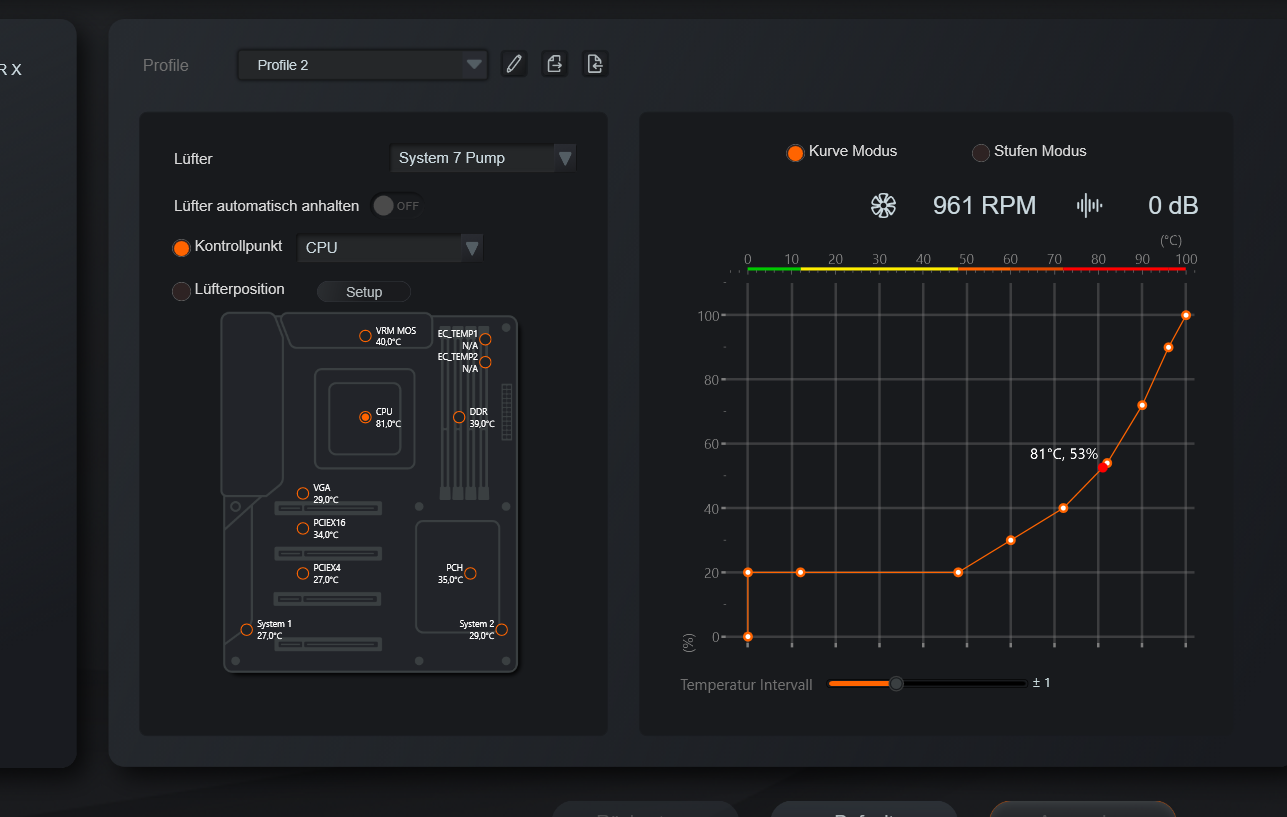Select the VRM MOS sensor point

point(366,336)
